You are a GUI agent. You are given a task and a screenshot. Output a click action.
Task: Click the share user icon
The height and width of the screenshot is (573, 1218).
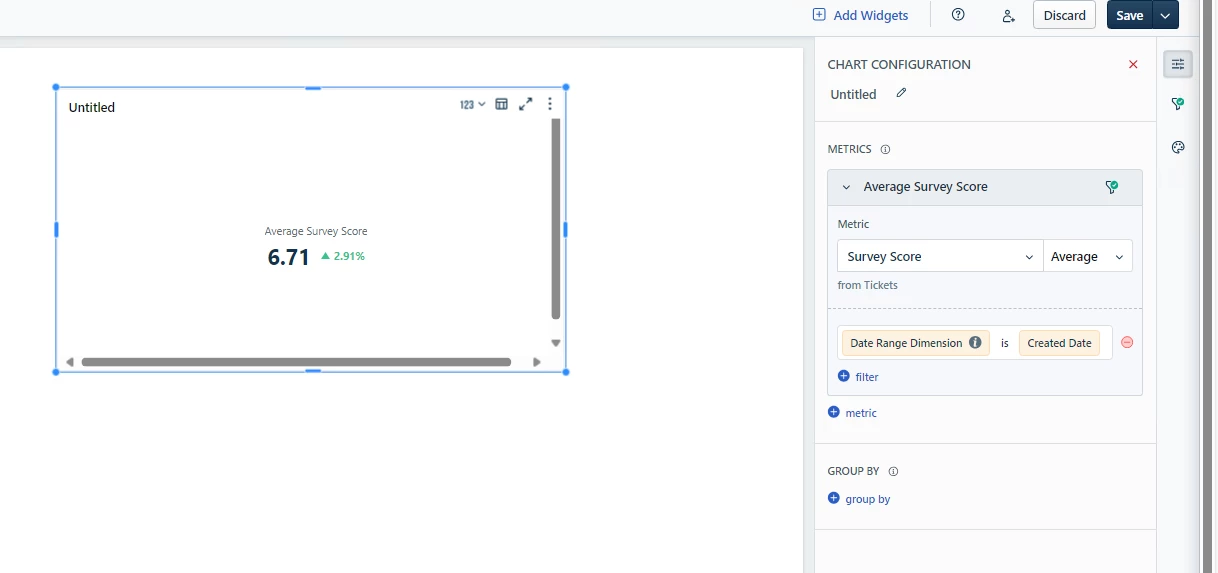pyautogui.click(x=1008, y=16)
